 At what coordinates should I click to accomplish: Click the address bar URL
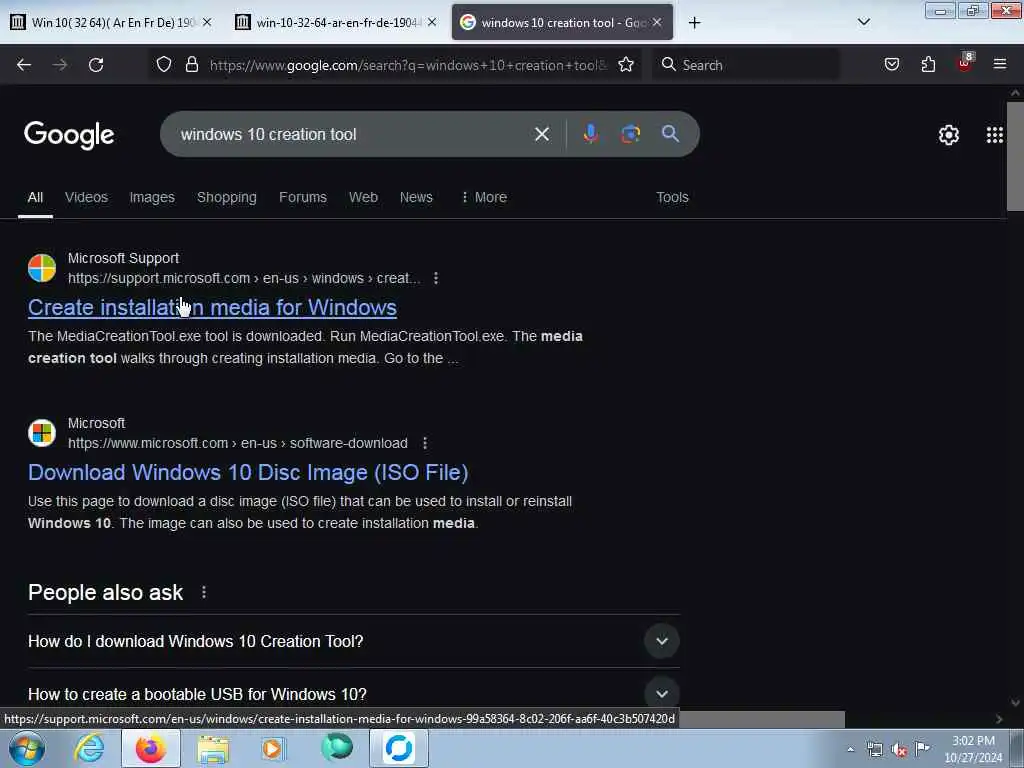[408, 65]
